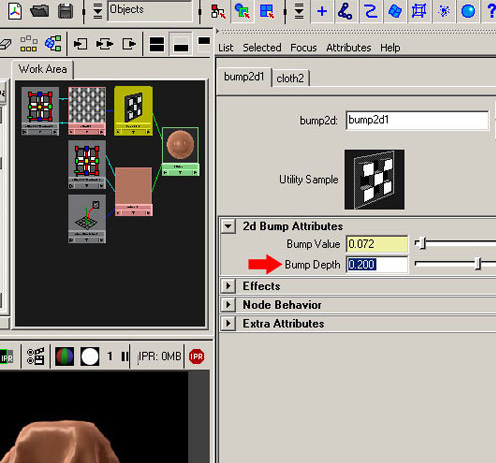Click the blue sphere render icon
This screenshot has height=463, width=496.
[x=468, y=11]
